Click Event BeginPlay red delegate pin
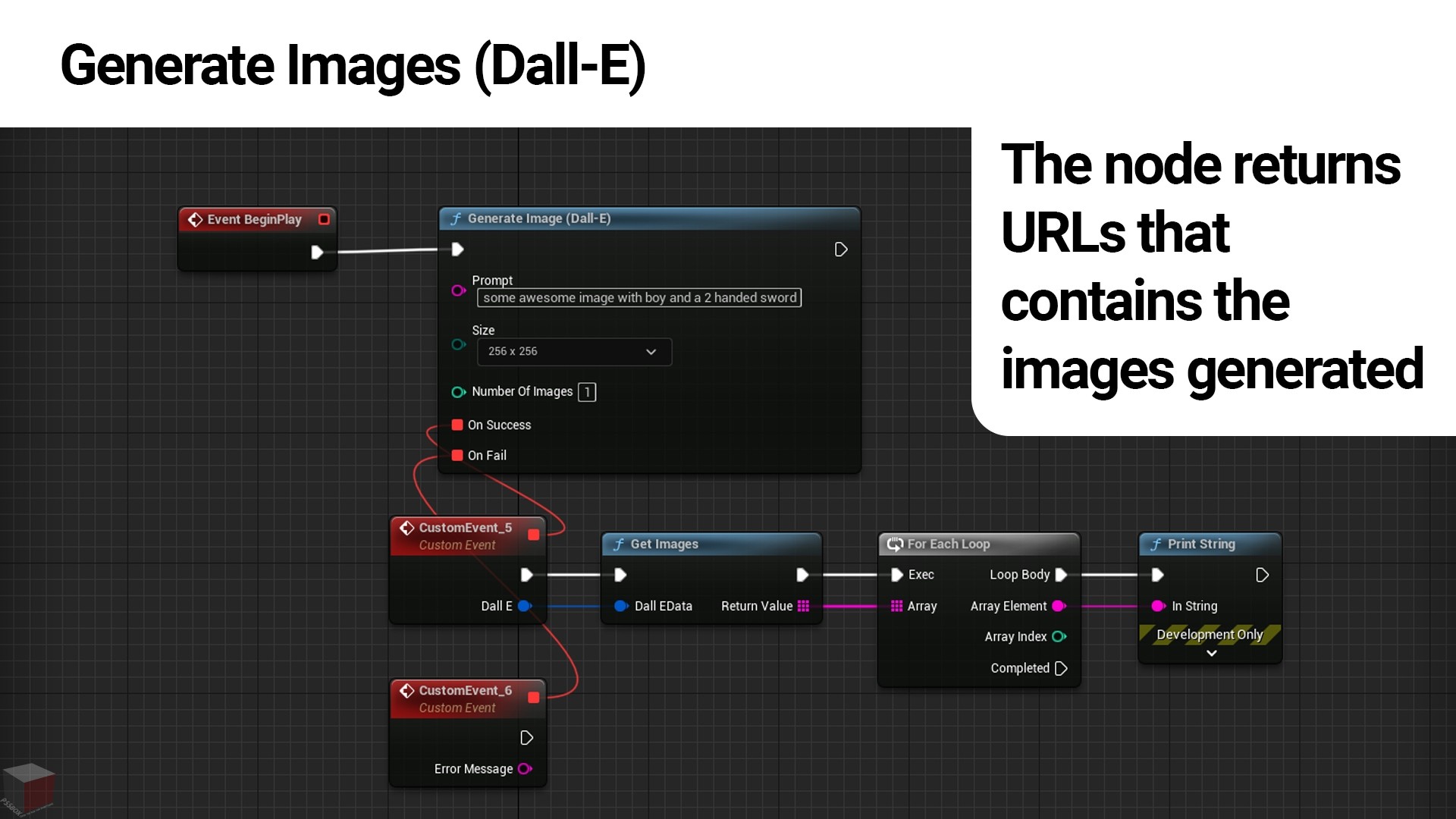Screen dimensions: 1456x819 coord(324,219)
